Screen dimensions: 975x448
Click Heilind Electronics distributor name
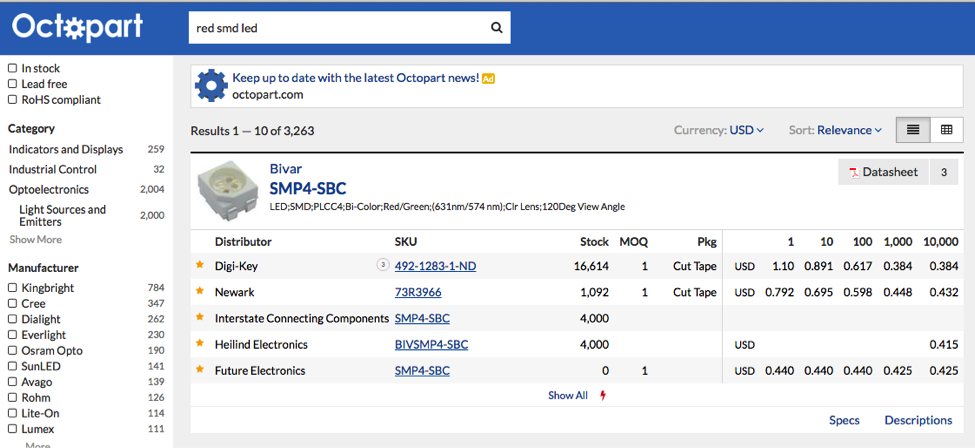coord(261,344)
